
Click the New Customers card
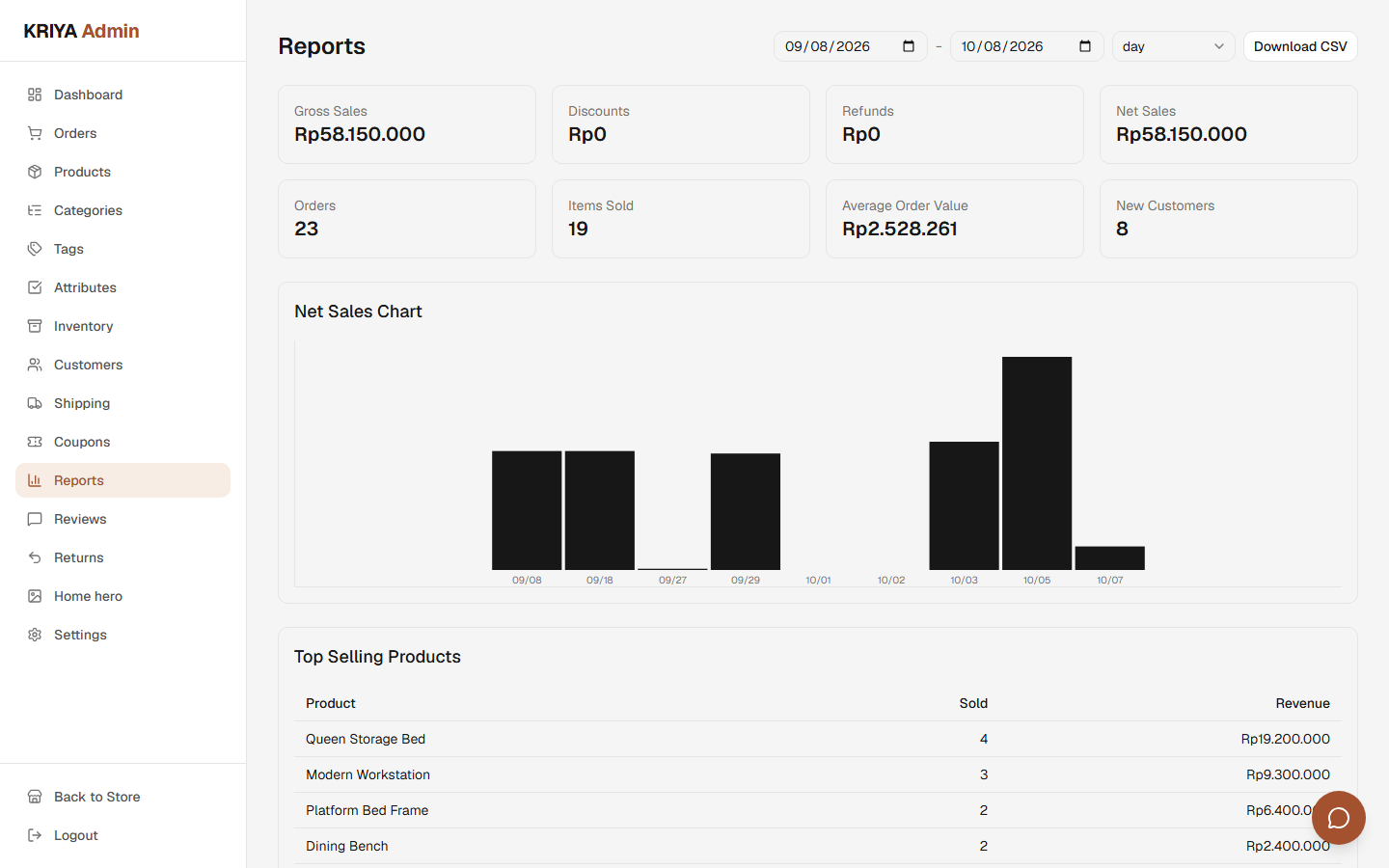[x=1229, y=219]
